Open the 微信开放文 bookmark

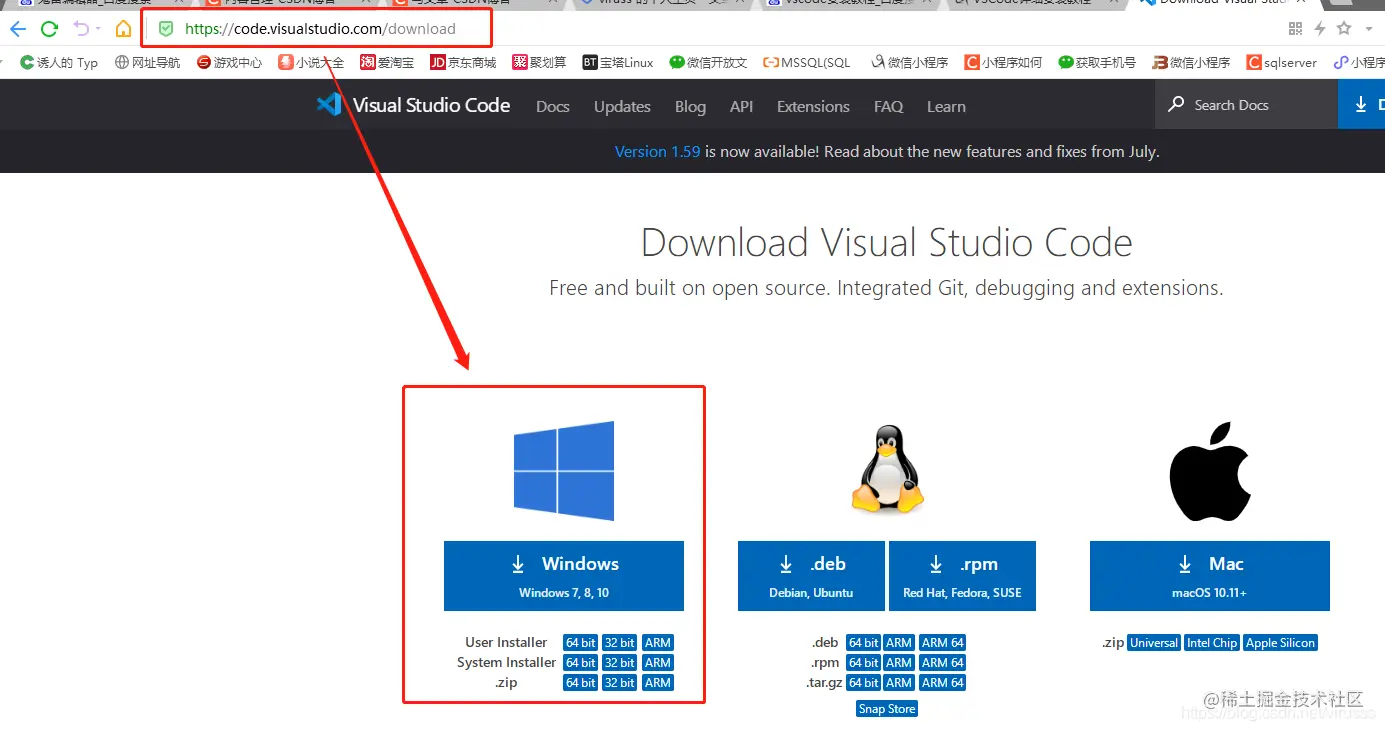[708, 62]
